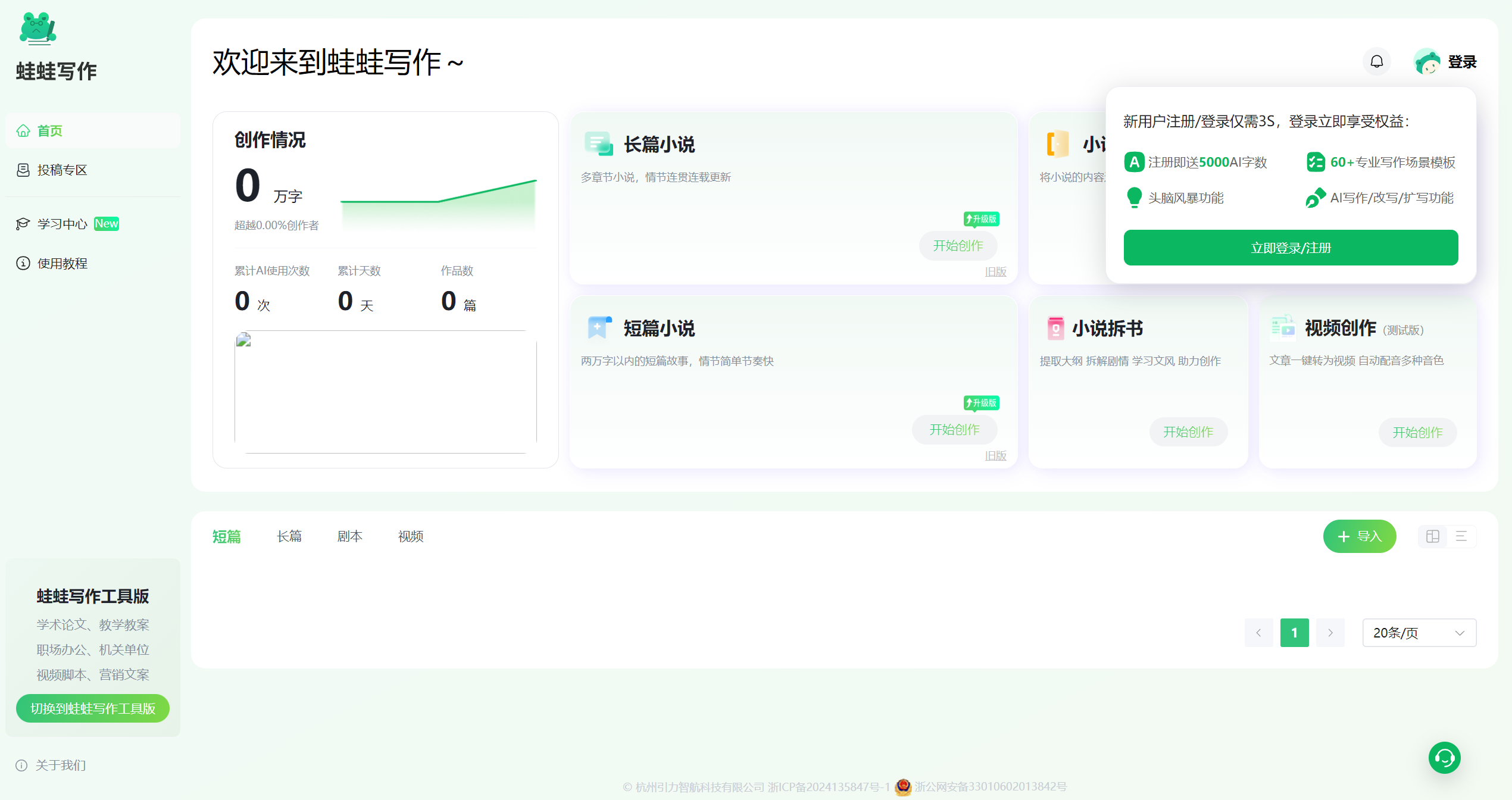Select page 1 in pagination
1512x800 pixels.
[1294, 633]
